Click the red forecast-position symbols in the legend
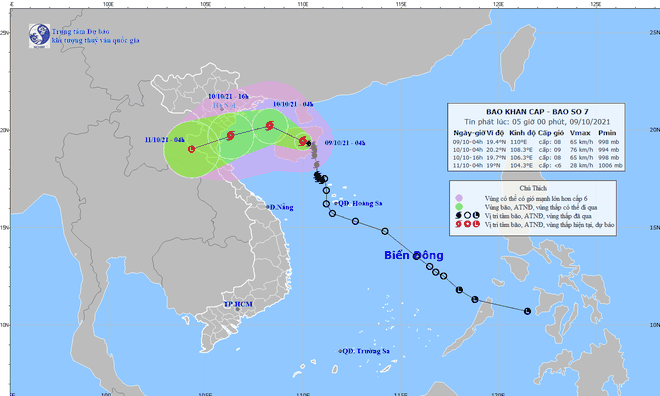Viewport: 660px width, 396px height. click(467, 224)
